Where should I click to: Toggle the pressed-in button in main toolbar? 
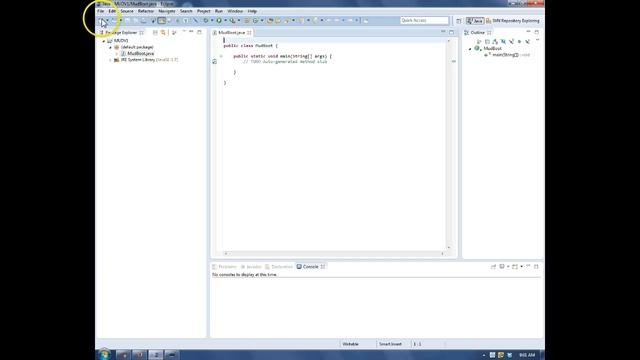162,20
